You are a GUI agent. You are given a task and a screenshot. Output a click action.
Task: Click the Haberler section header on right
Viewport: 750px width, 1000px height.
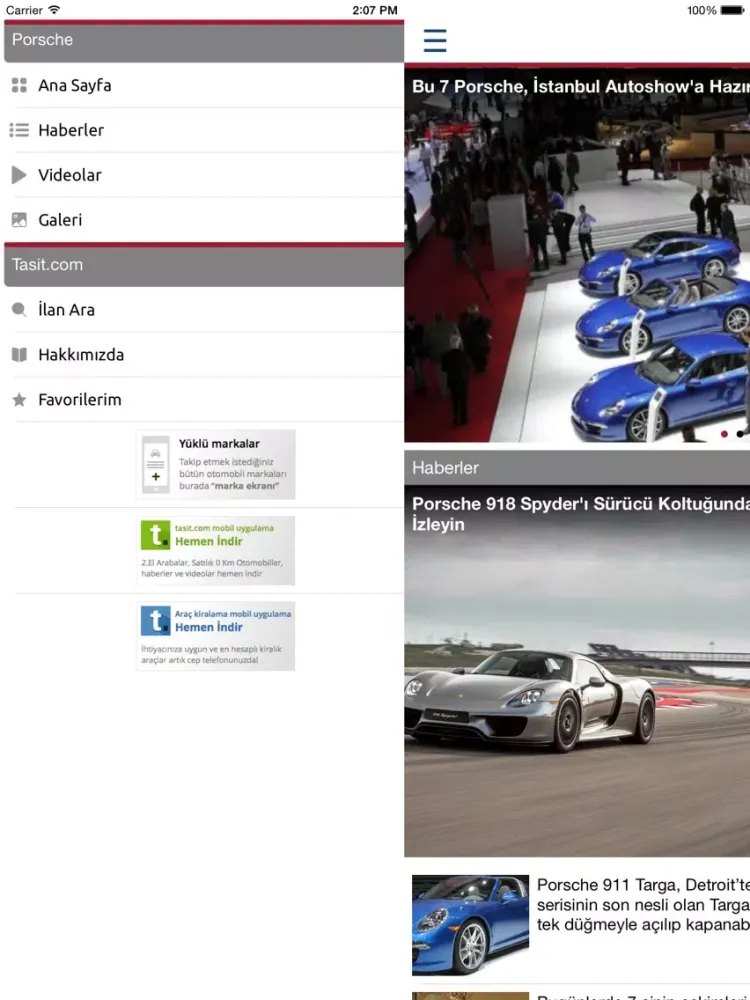click(577, 468)
